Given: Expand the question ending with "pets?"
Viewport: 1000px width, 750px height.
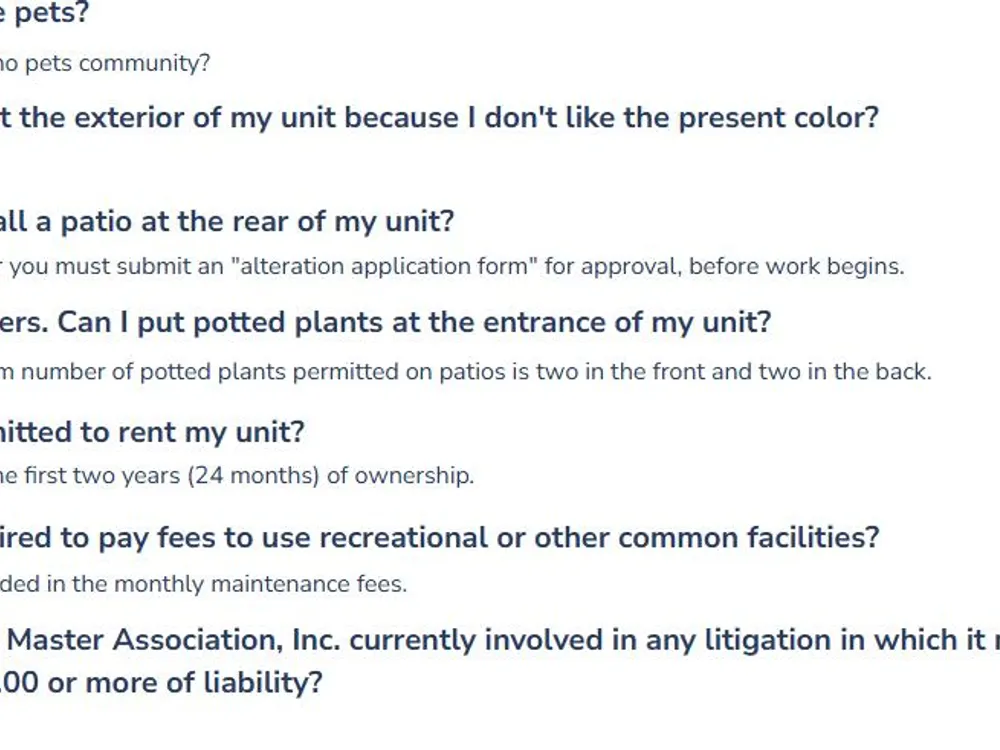Looking at the screenshot, I should 44,12.
